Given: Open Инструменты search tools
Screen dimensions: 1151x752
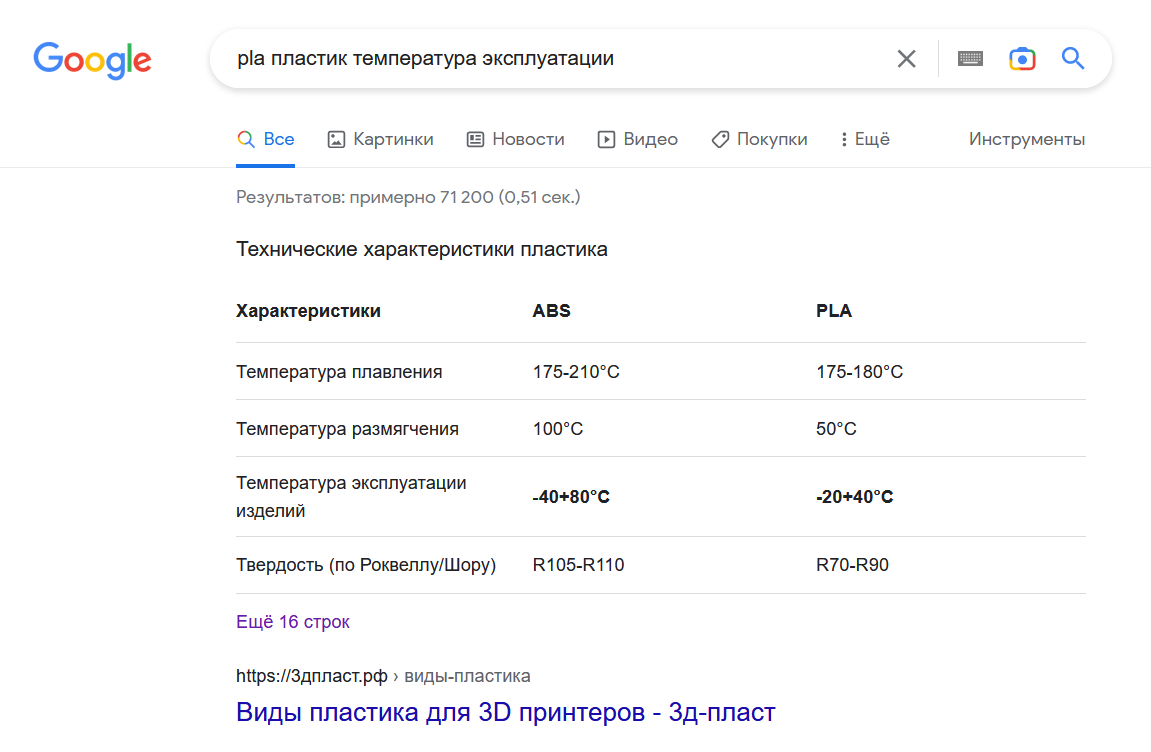Looking at the screenshot, I should click(1026, 140).
